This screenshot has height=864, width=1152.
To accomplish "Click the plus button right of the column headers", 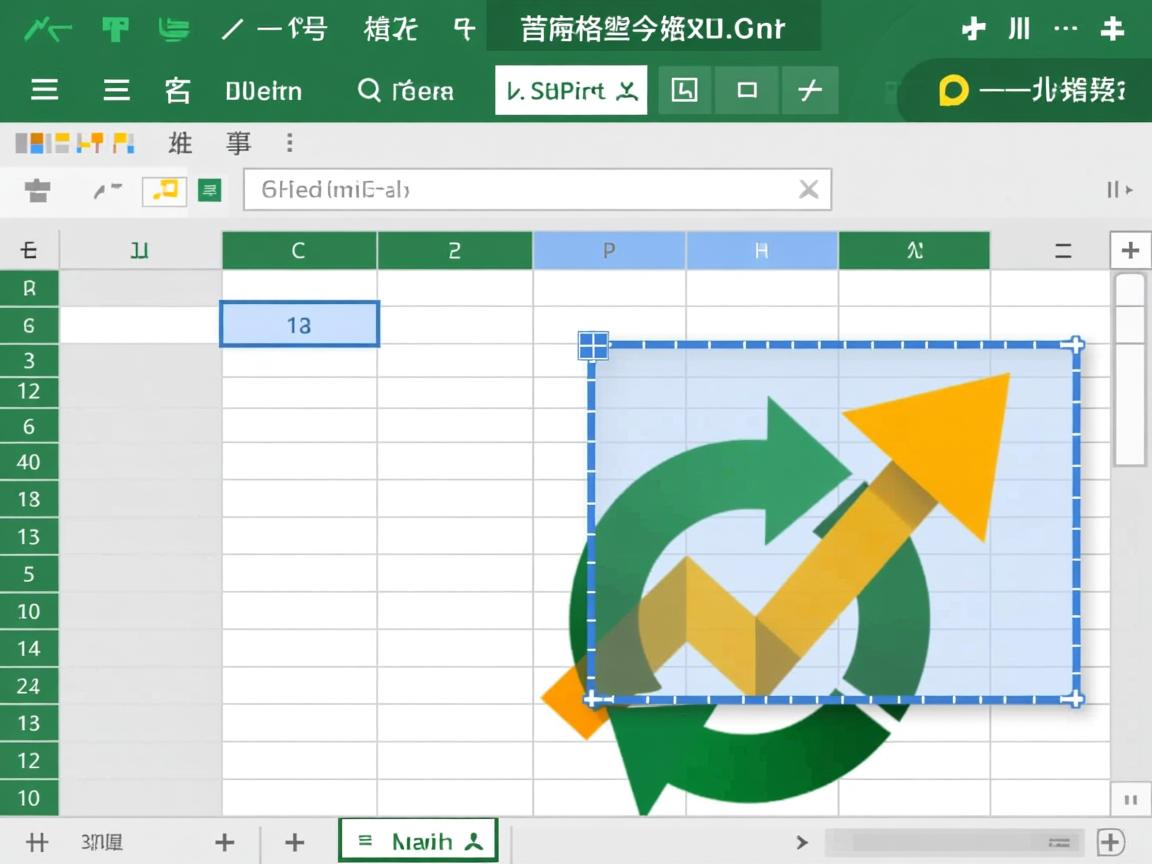I will pos(1130,250).
